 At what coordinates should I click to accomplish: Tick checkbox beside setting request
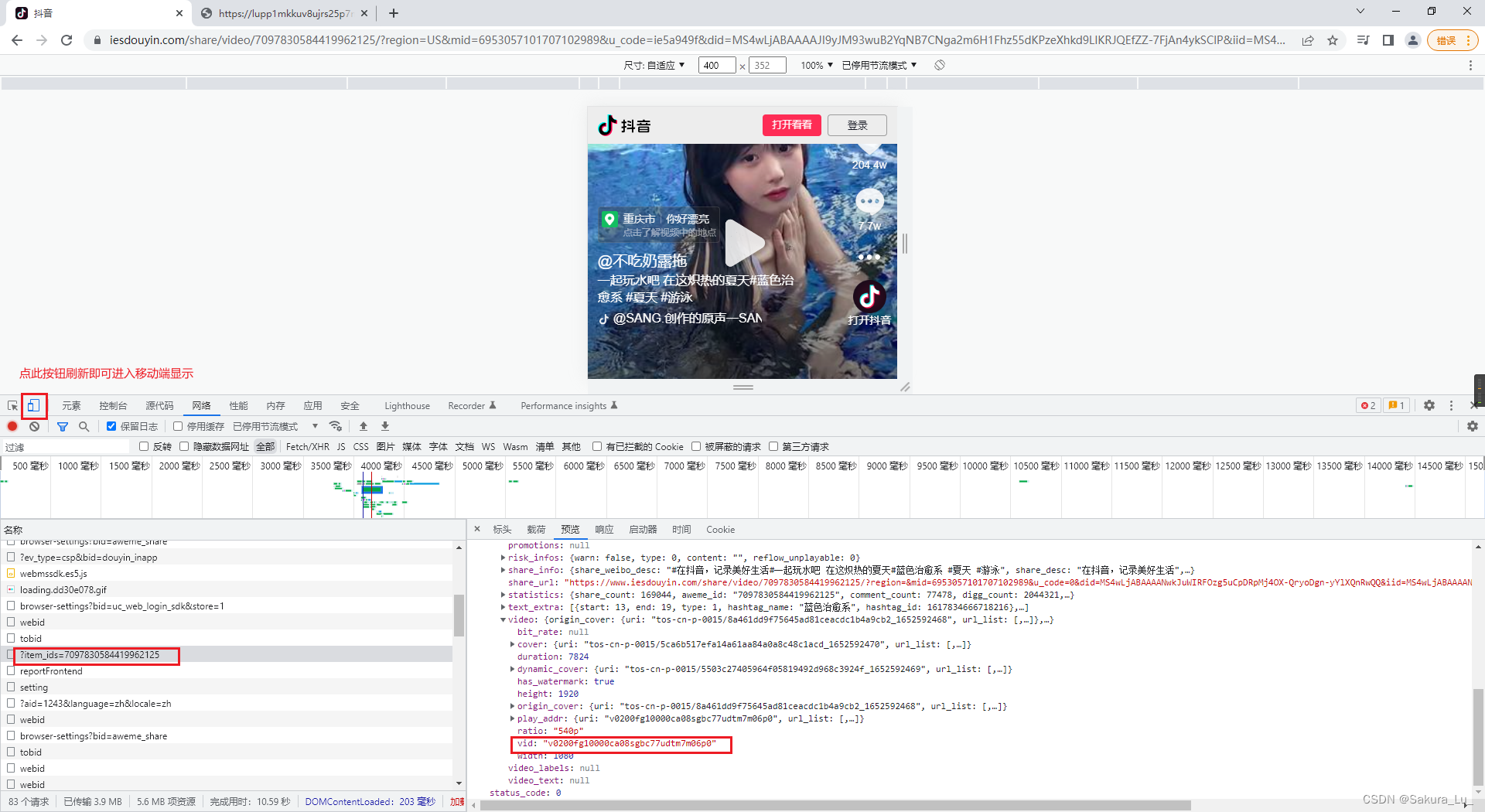click(x=11, y=687)
